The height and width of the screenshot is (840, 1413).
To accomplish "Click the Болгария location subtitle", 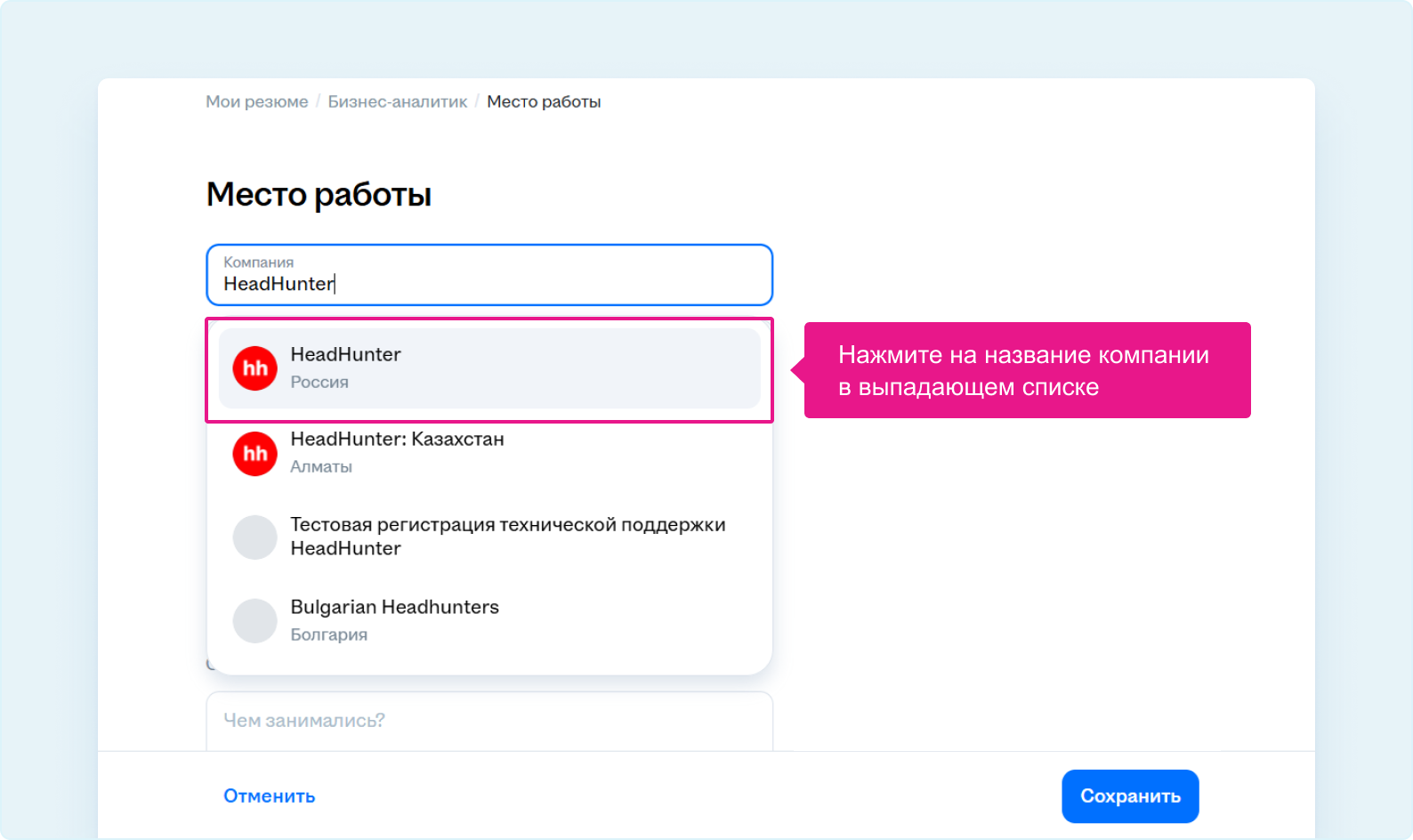I will [x=328, y=635].
